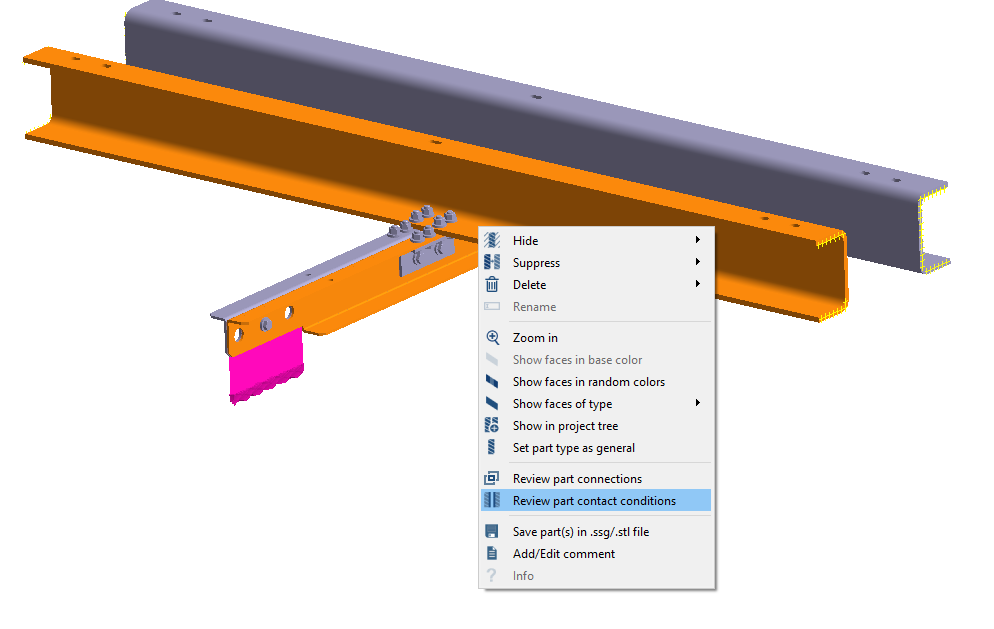Click the Set part type as general icon
Screen dimensions: 994x629
coord(491,447)
